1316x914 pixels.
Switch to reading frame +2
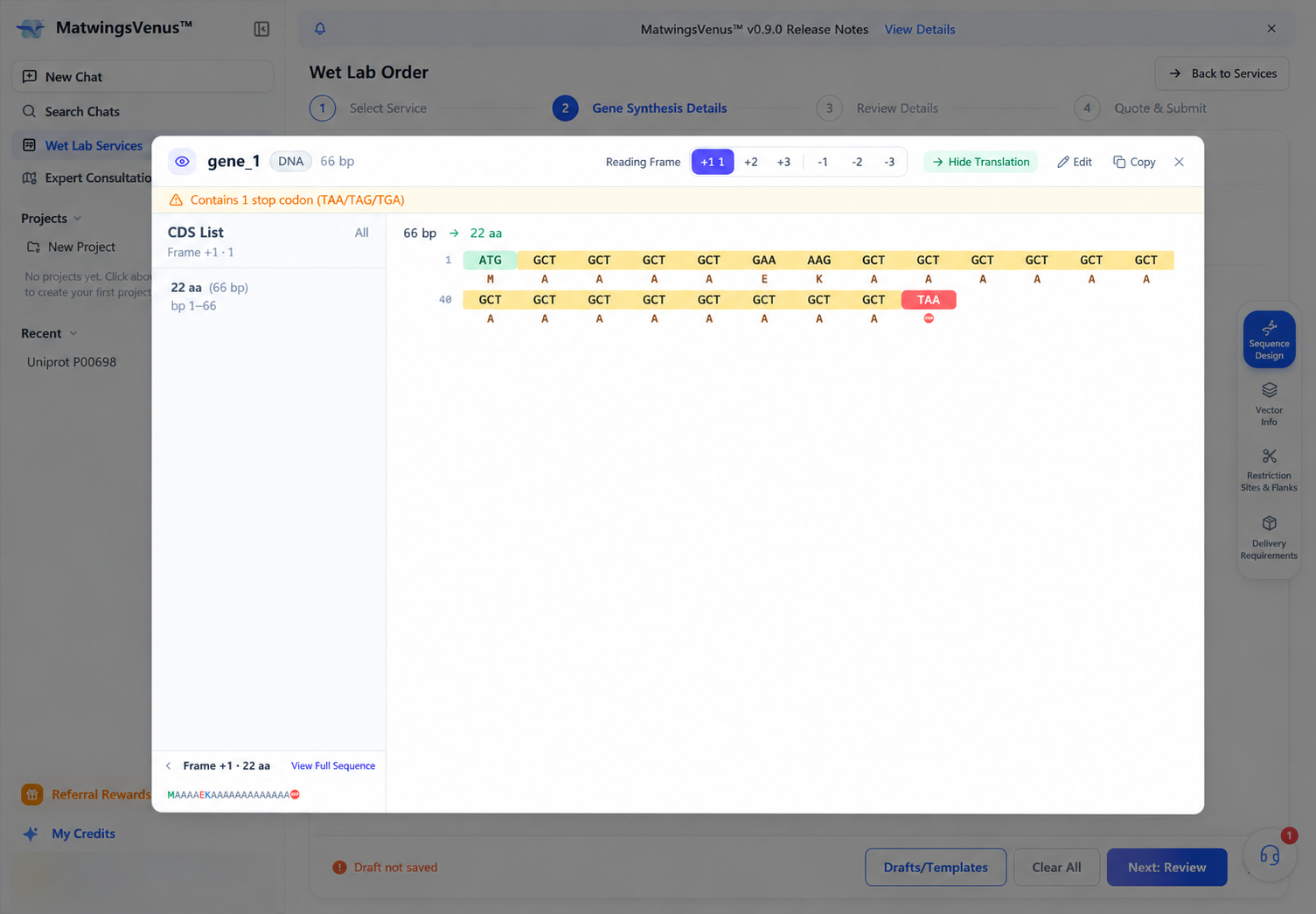(751, 162)
